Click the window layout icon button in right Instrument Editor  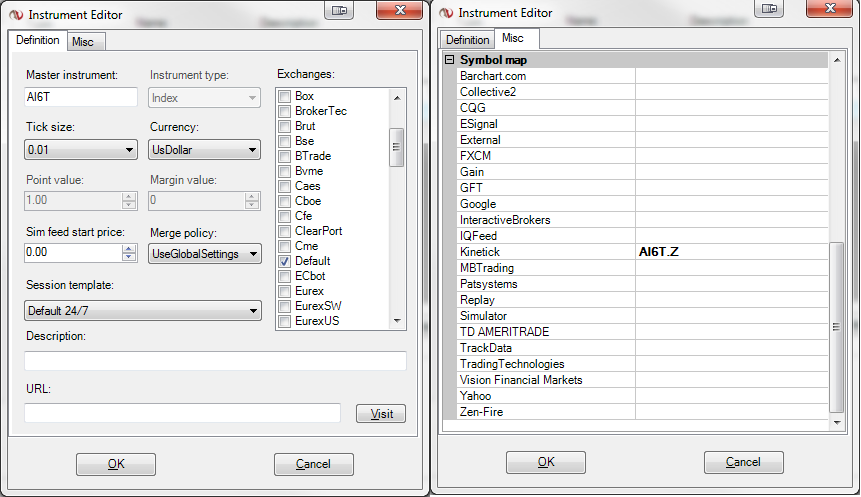[769, 8]
